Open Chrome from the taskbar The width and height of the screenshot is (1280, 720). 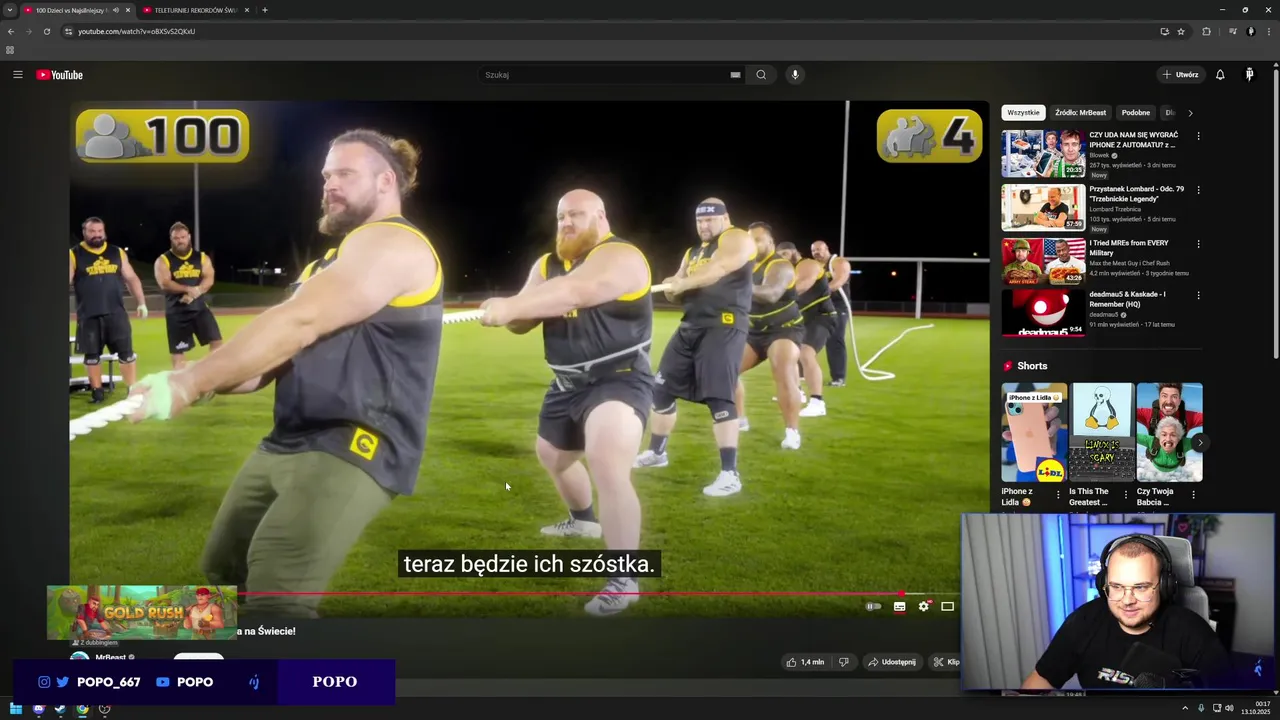coord(82,709)
